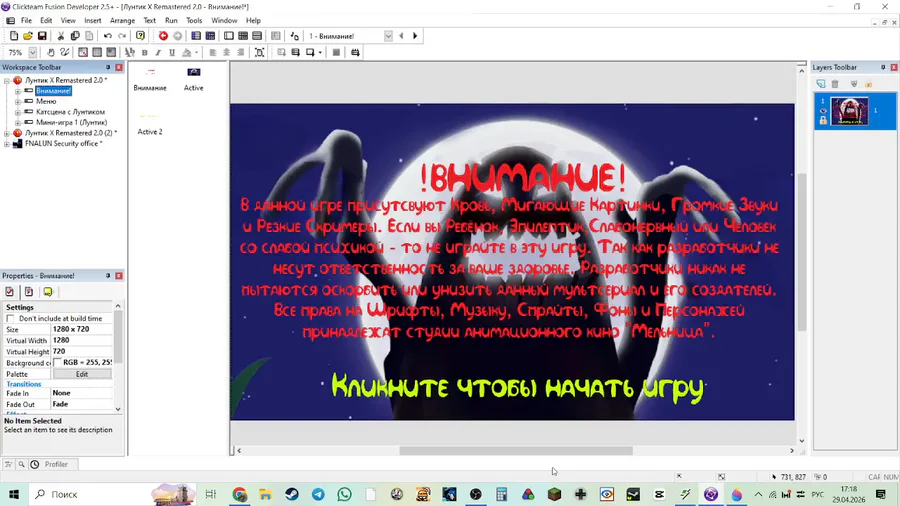Viewport: 900px width, 506px height.
Task: Select the 'Внимание' object in object list
Action: click(x=150, y=79)
